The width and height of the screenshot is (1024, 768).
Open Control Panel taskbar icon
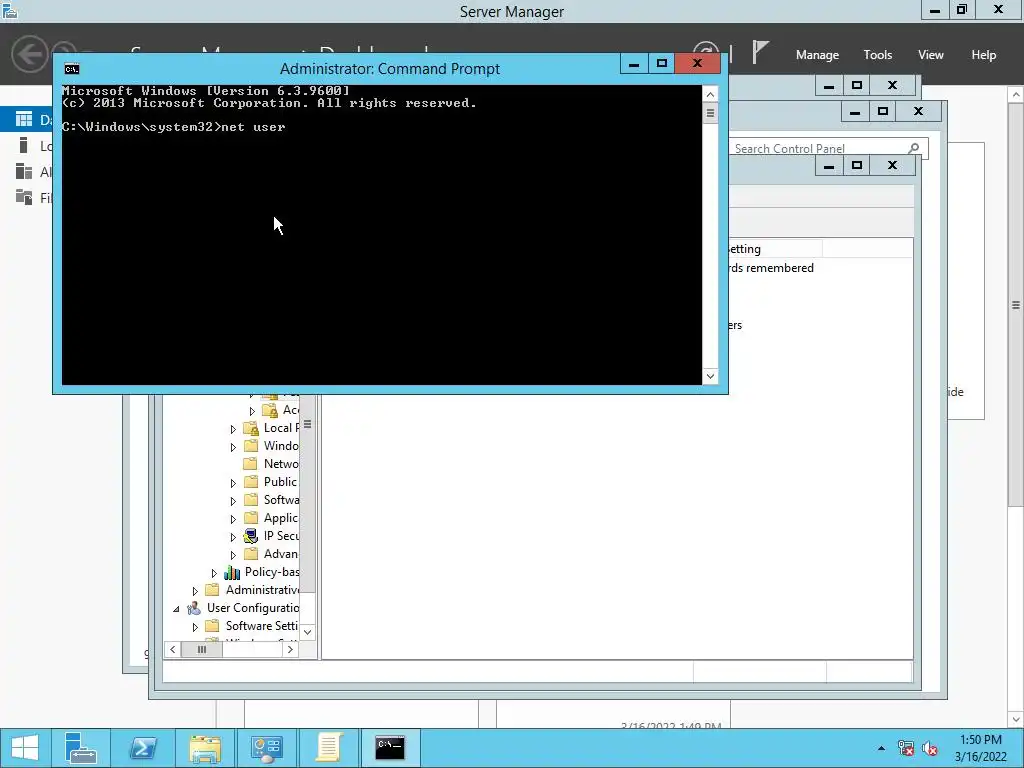tap(266, 748)
